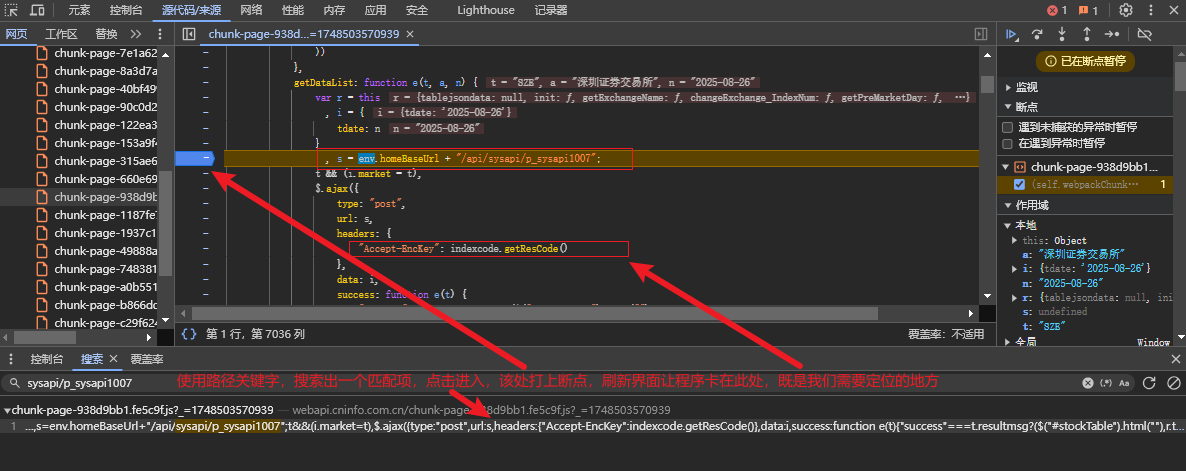Close the 搜索 drawer tab
The width and height of the screenshot is (1186, 471).
pyautogui.click(x=113, y=359)
